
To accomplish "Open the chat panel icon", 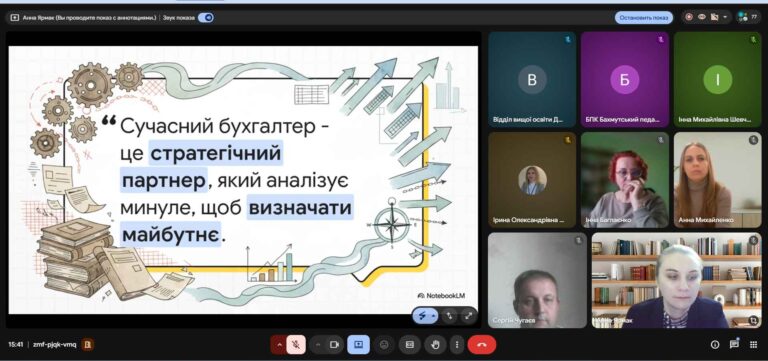I will [734, 344].
